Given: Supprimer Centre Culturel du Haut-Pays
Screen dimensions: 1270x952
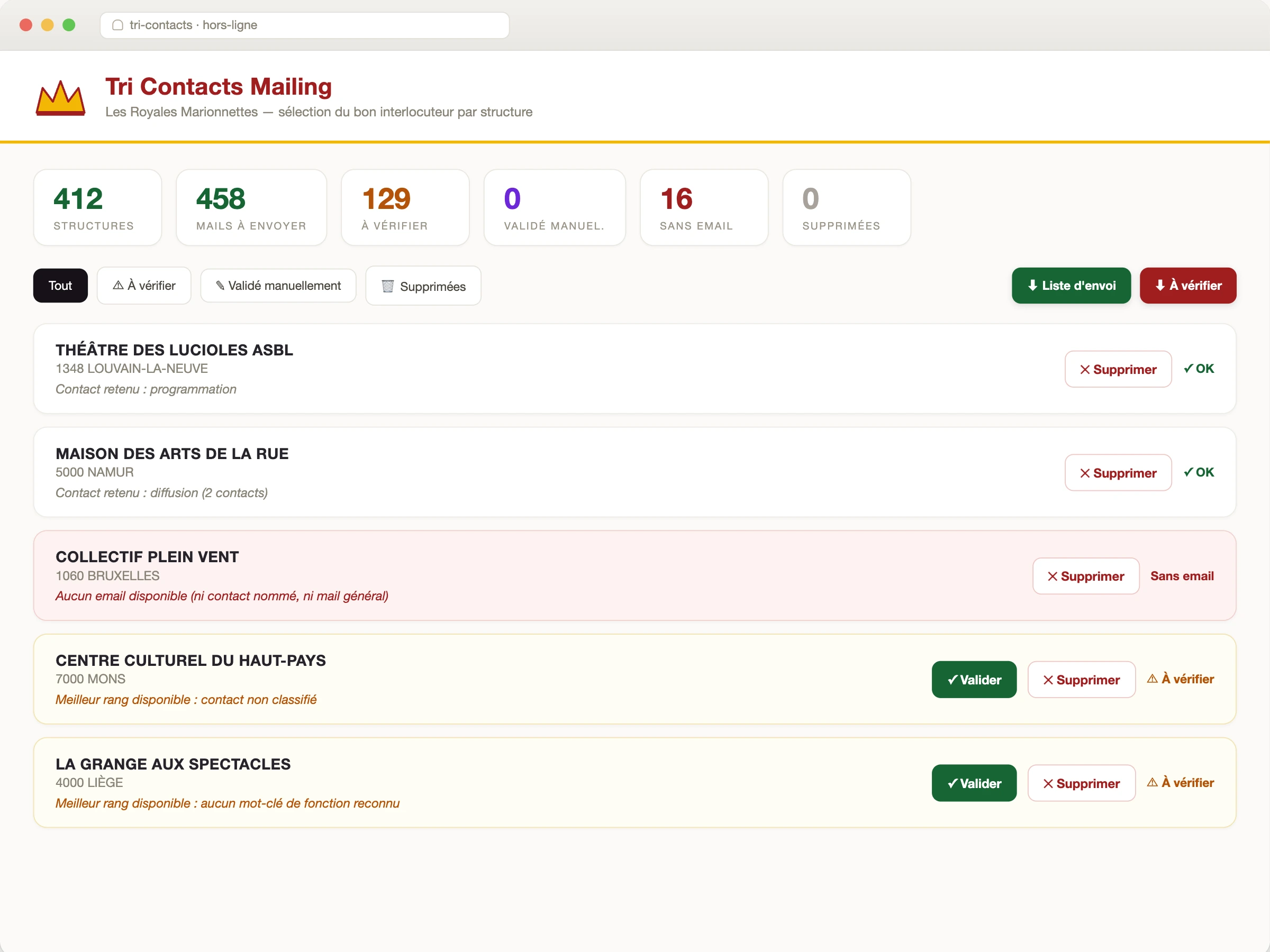Looking at the screenshot, I should coord(1082,680).
